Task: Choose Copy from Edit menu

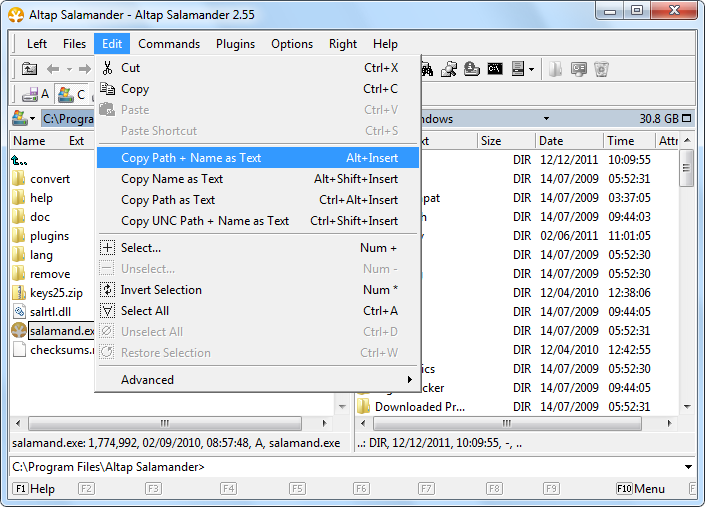Action: pyautogui.click(x=258, y=89)
